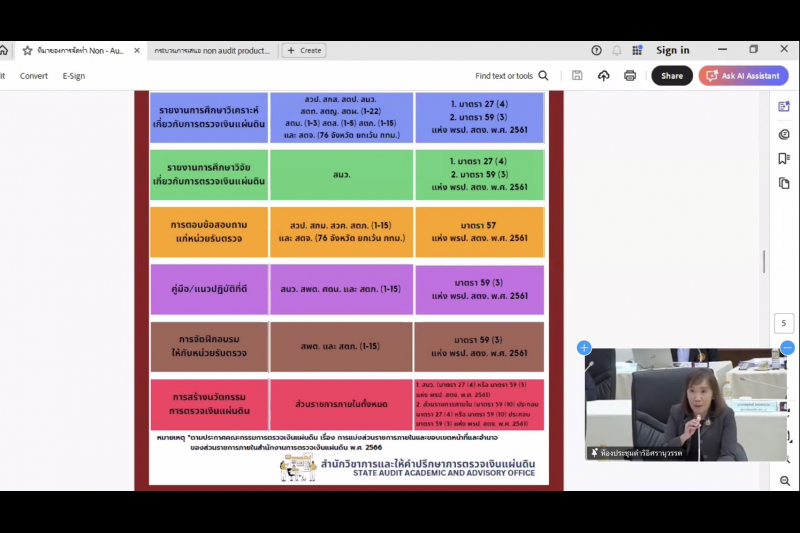Open the notifications bell

pos(617,50)
